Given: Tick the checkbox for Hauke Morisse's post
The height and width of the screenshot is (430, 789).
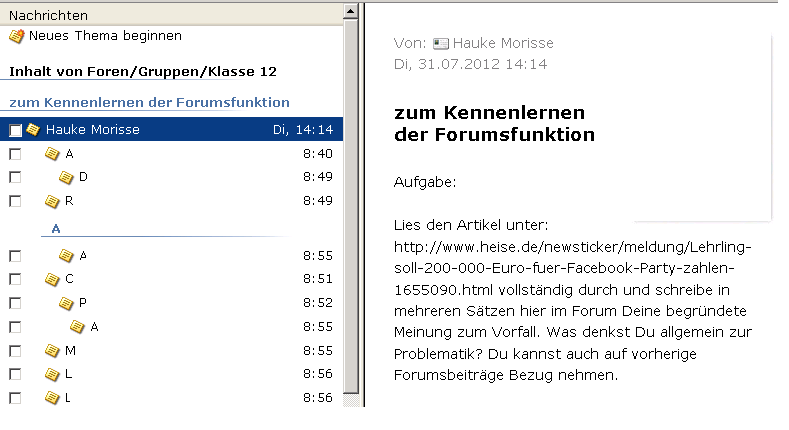Looking at the screenshot, I should tap(15, 130).
